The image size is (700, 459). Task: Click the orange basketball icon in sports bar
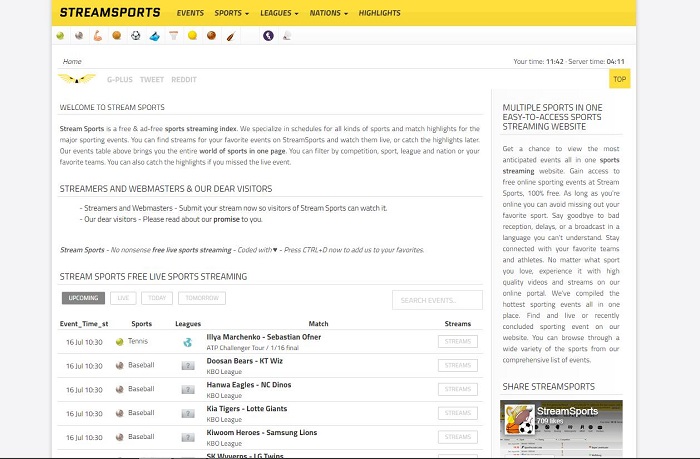(x=117, y=35)
